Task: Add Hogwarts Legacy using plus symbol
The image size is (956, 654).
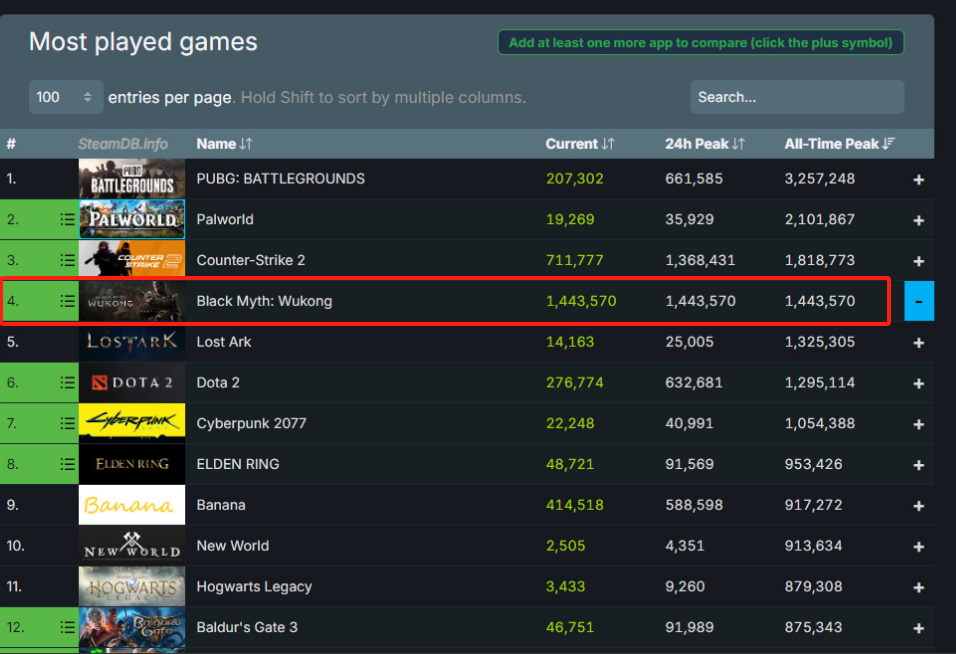Action: [x=918, y=588]
